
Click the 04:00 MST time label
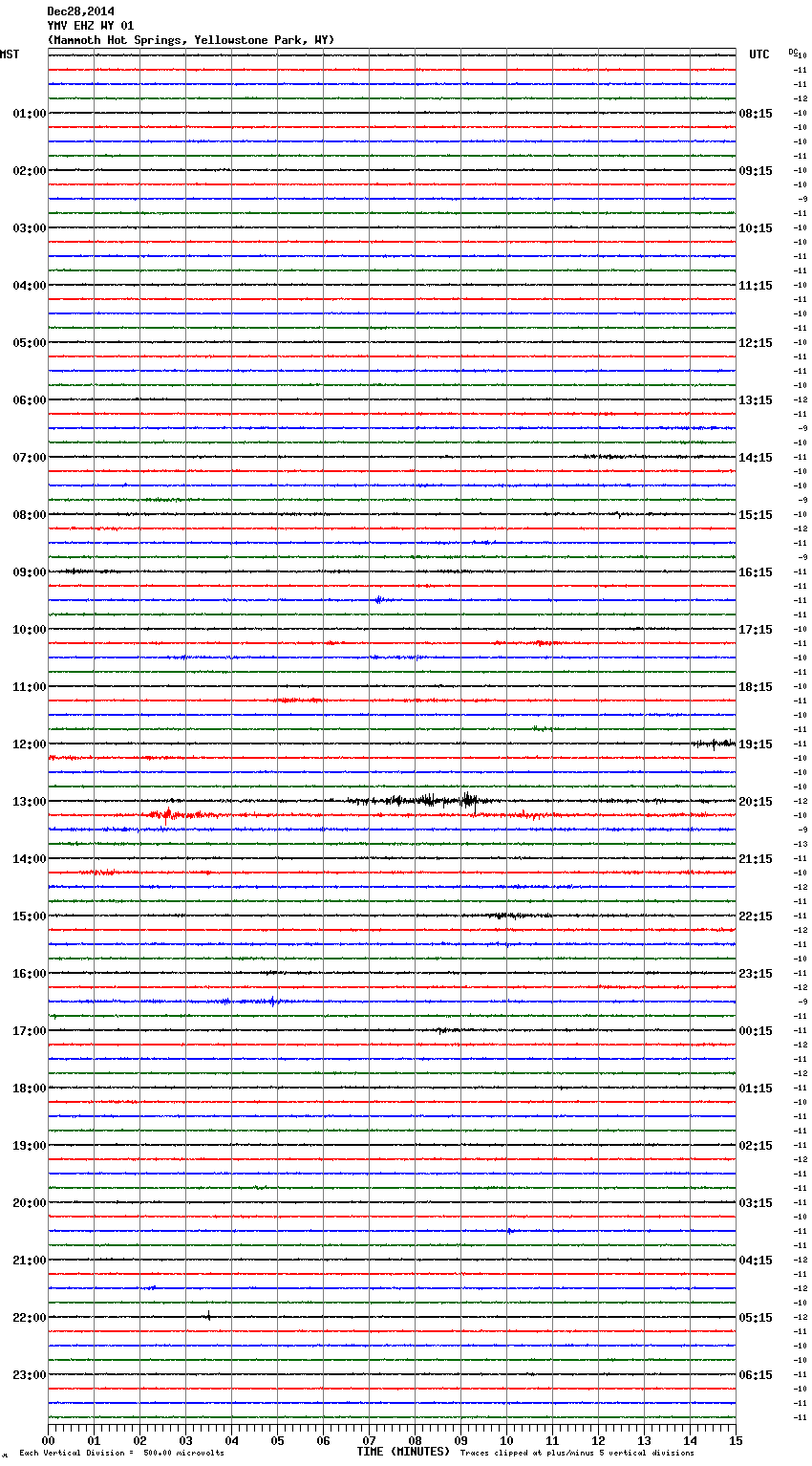(x=30, y=286)
